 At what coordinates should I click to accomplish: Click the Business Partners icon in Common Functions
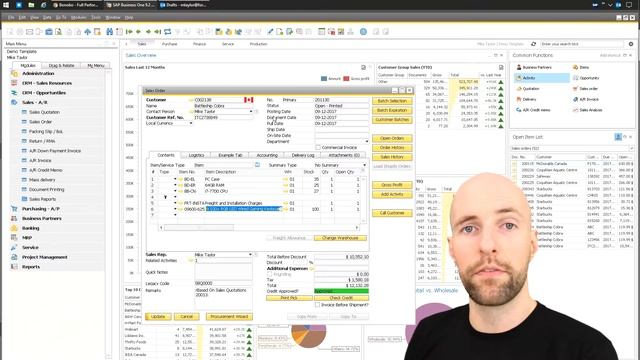[x=519, y=67]
